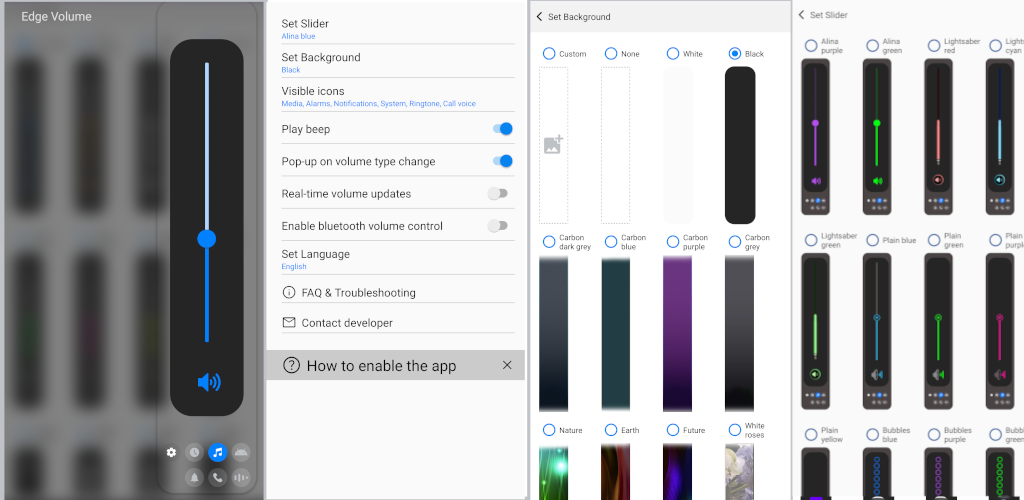
Task: Click the FAQ info circle icon
Action: click(x=289, y=292)
